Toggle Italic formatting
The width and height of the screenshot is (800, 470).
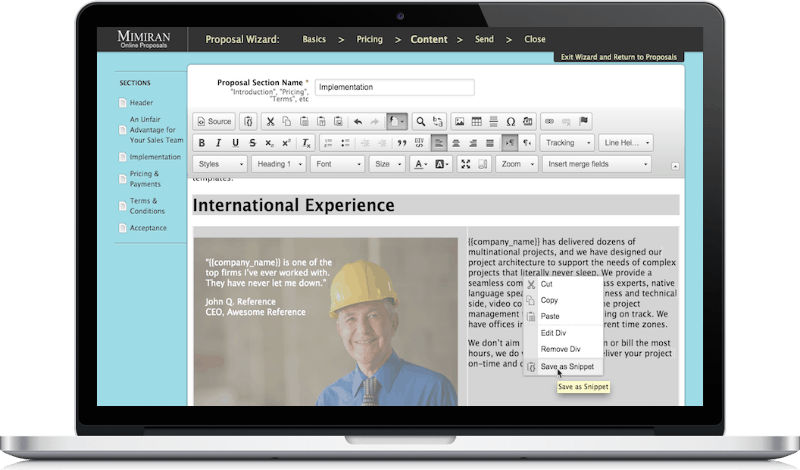tap(218, 143)
